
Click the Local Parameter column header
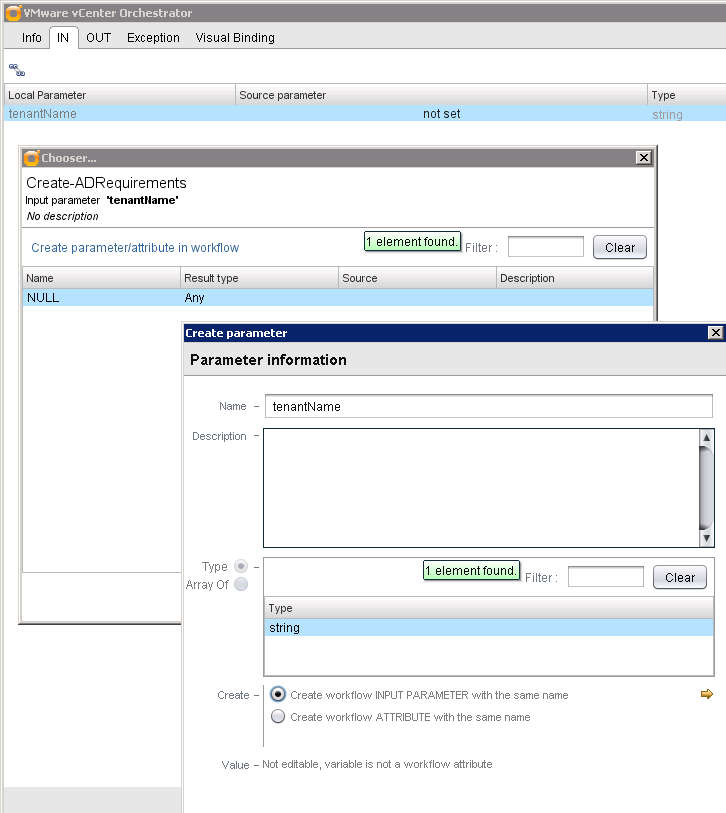coord(120,95)
